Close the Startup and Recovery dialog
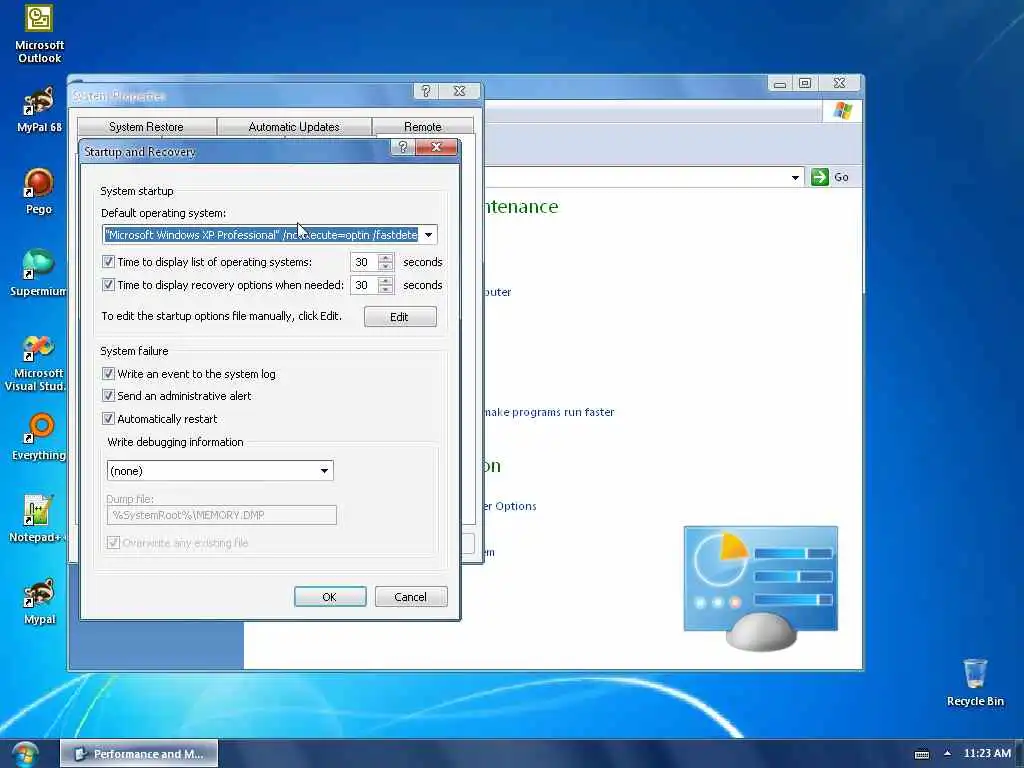This screenshot has width=1024, height=768. tap(436, 147)
